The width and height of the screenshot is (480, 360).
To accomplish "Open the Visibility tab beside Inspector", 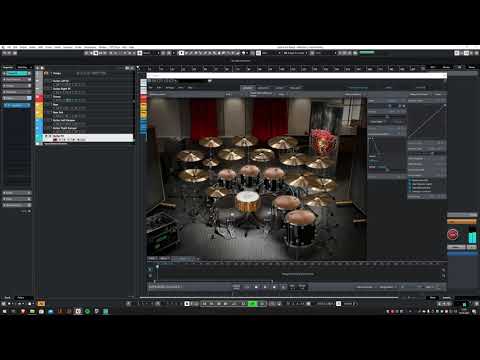I will [x=23, y=67].
